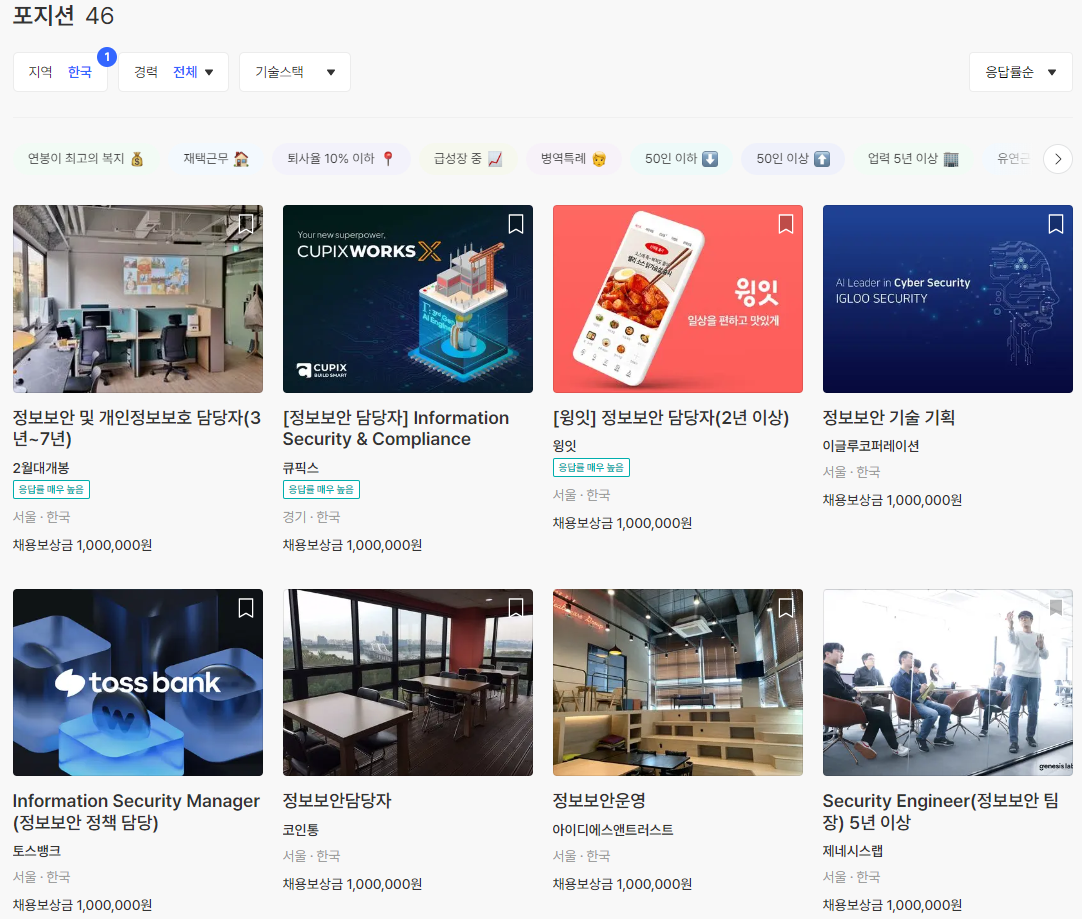This screenshot has height=919, width=1082.
Task: Toggle the 급성장 중 tag filter
Action: [x=468, y=159]
